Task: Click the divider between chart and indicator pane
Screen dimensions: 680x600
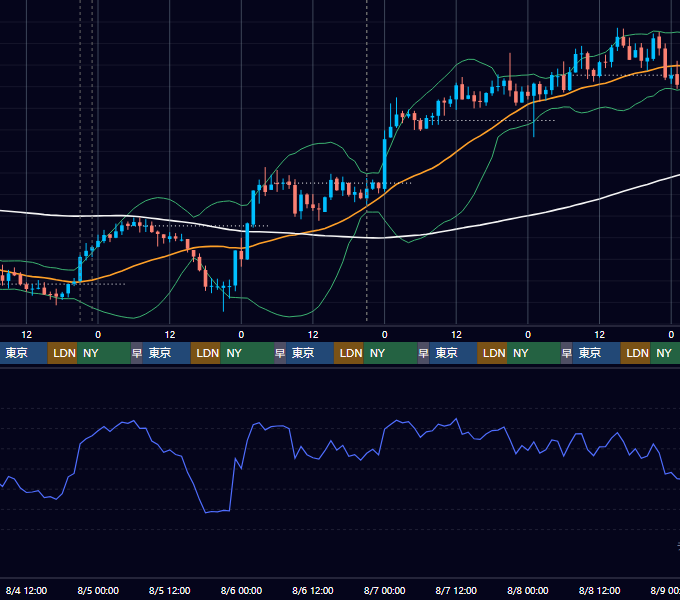Action: [x=340, y=367]
